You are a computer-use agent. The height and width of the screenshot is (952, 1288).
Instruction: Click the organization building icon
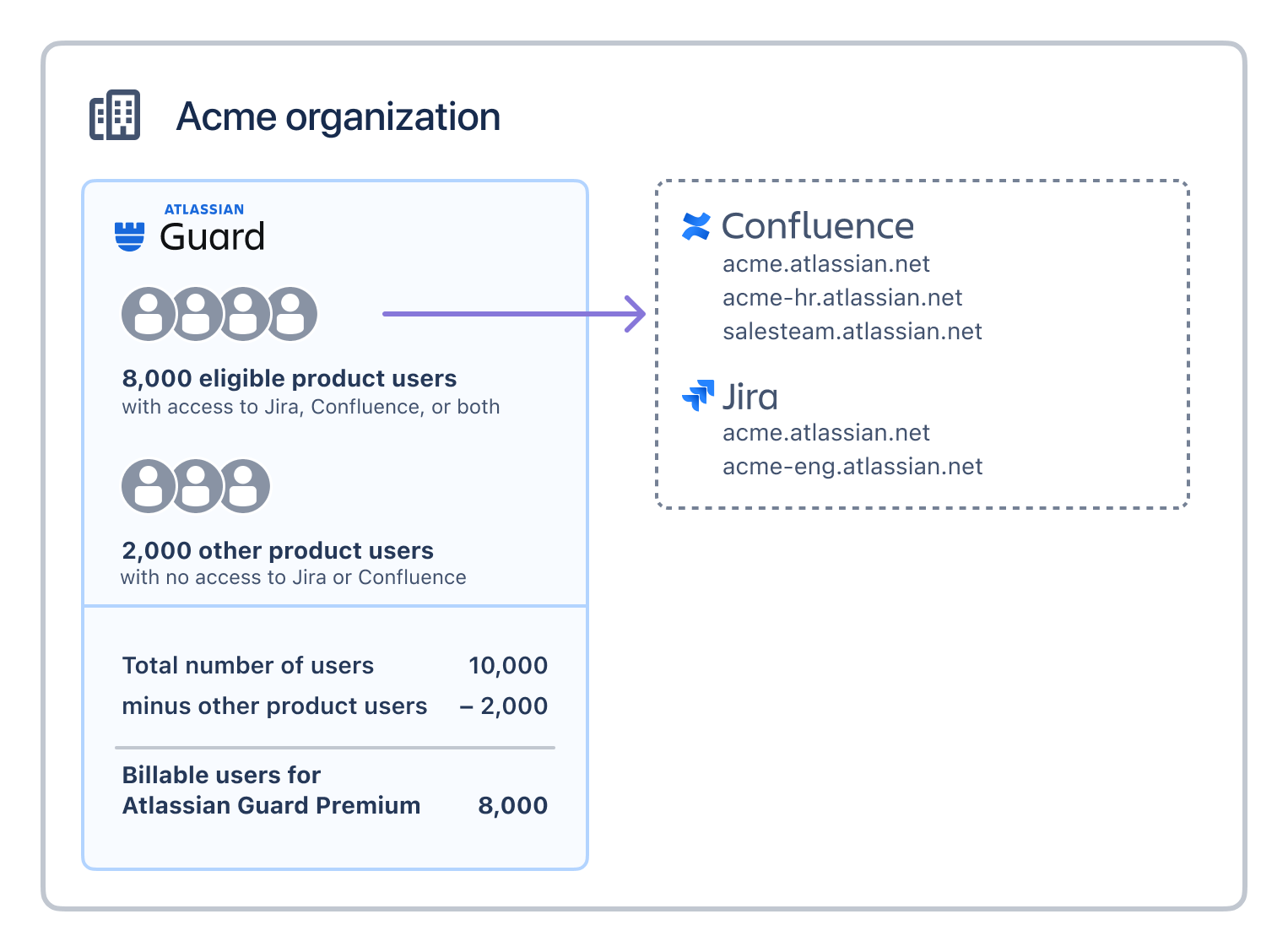click(x=115, y=115)
